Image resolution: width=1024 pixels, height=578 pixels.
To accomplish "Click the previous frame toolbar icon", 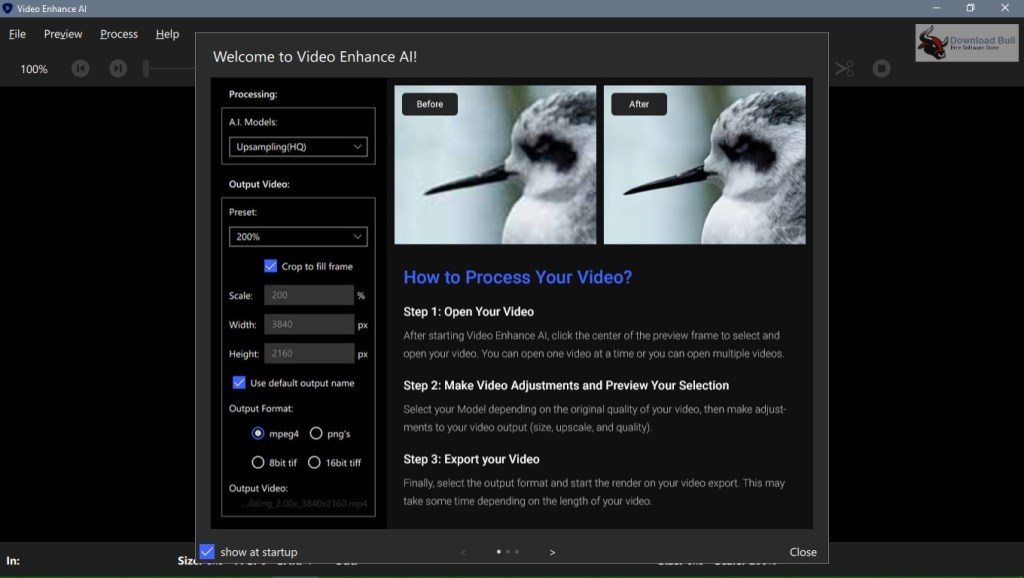I will (x=80, y=69).
